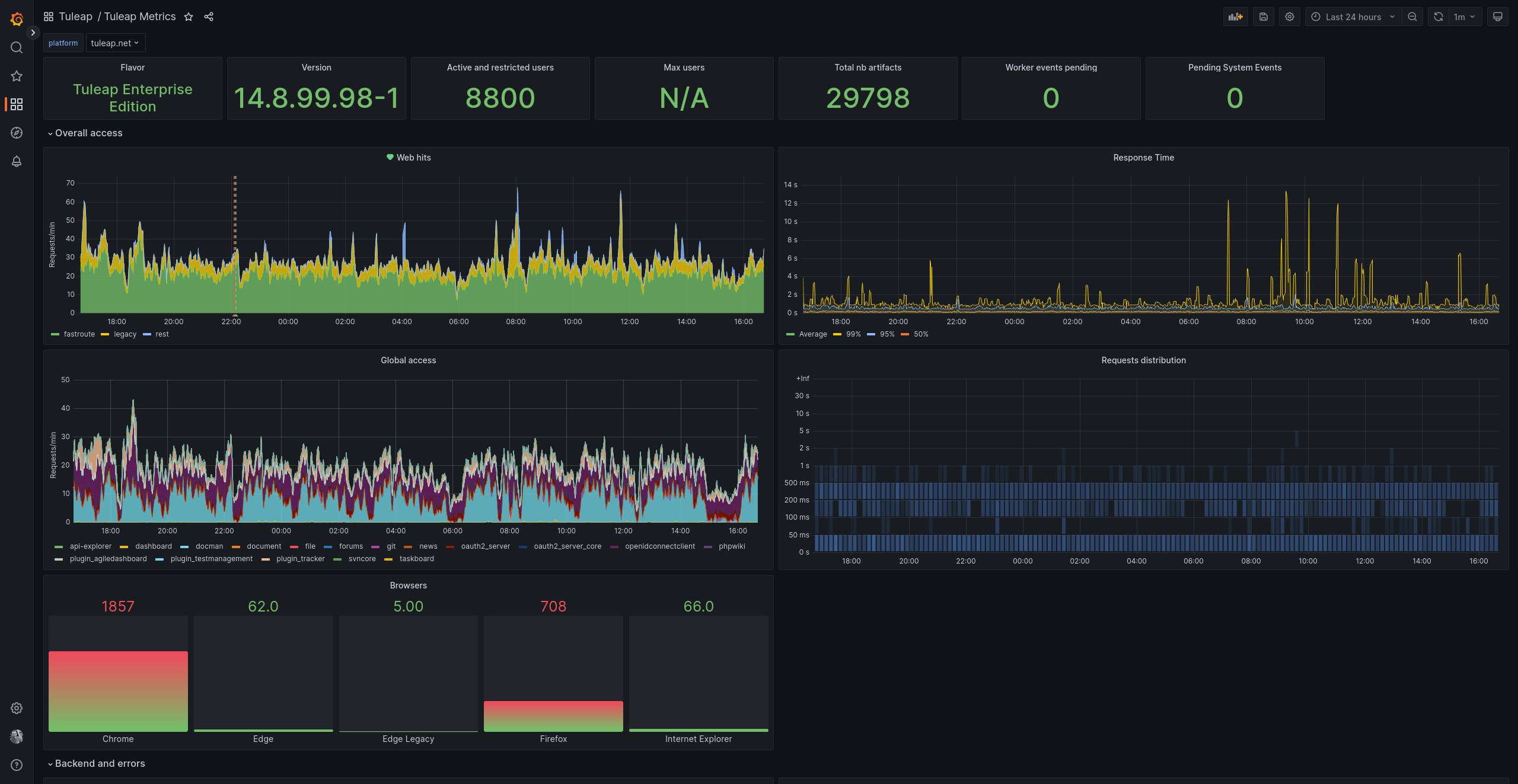
Task: Share the dashboard via share icon
Action: click(x=209, y=17)
